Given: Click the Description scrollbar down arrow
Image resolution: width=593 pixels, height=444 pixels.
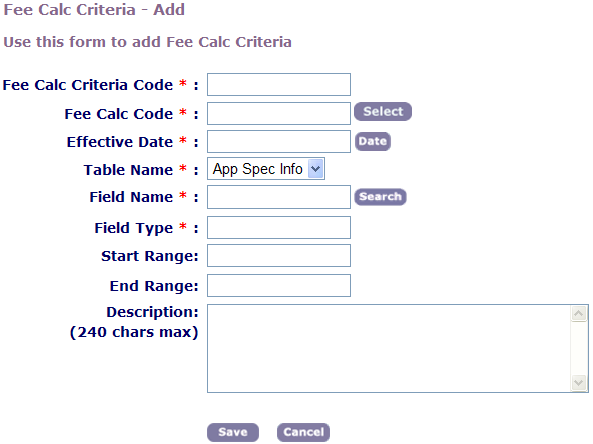Looking at the screenshot, I should click(579, 383).
